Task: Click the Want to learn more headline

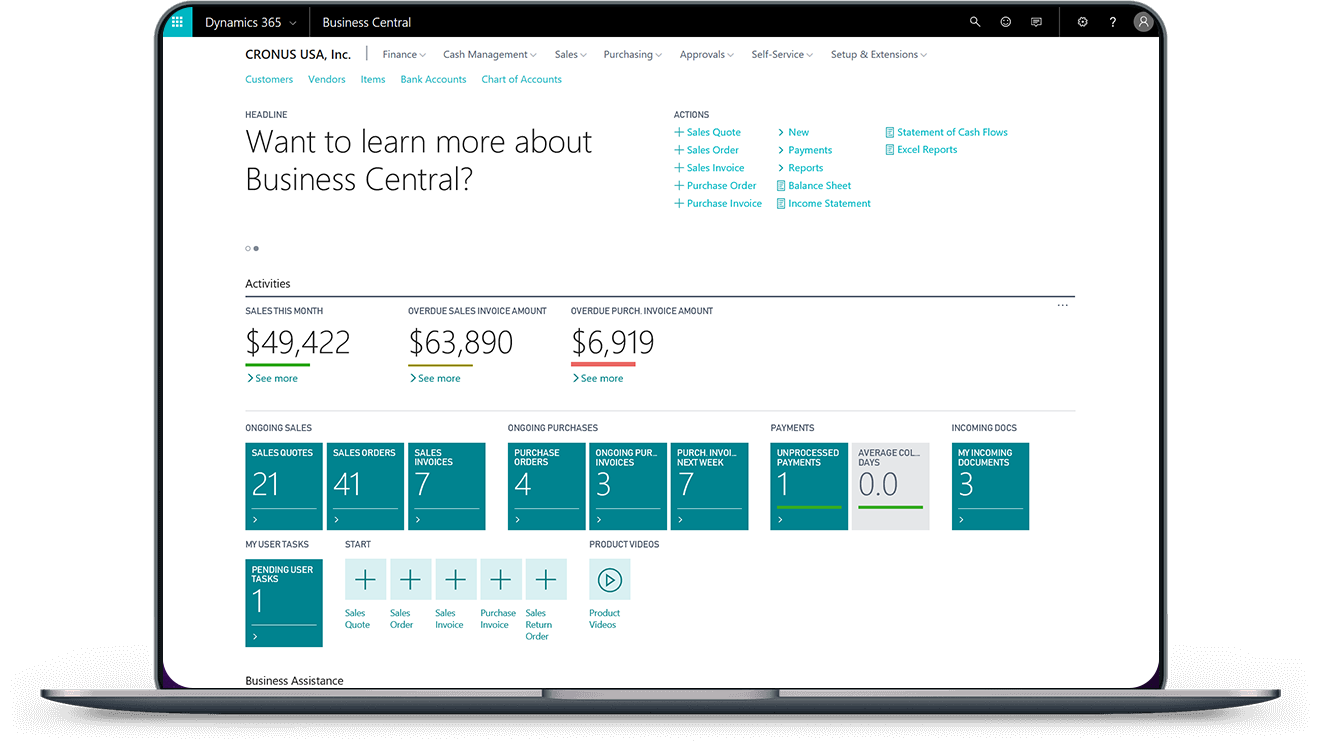Action: (419, 161)
